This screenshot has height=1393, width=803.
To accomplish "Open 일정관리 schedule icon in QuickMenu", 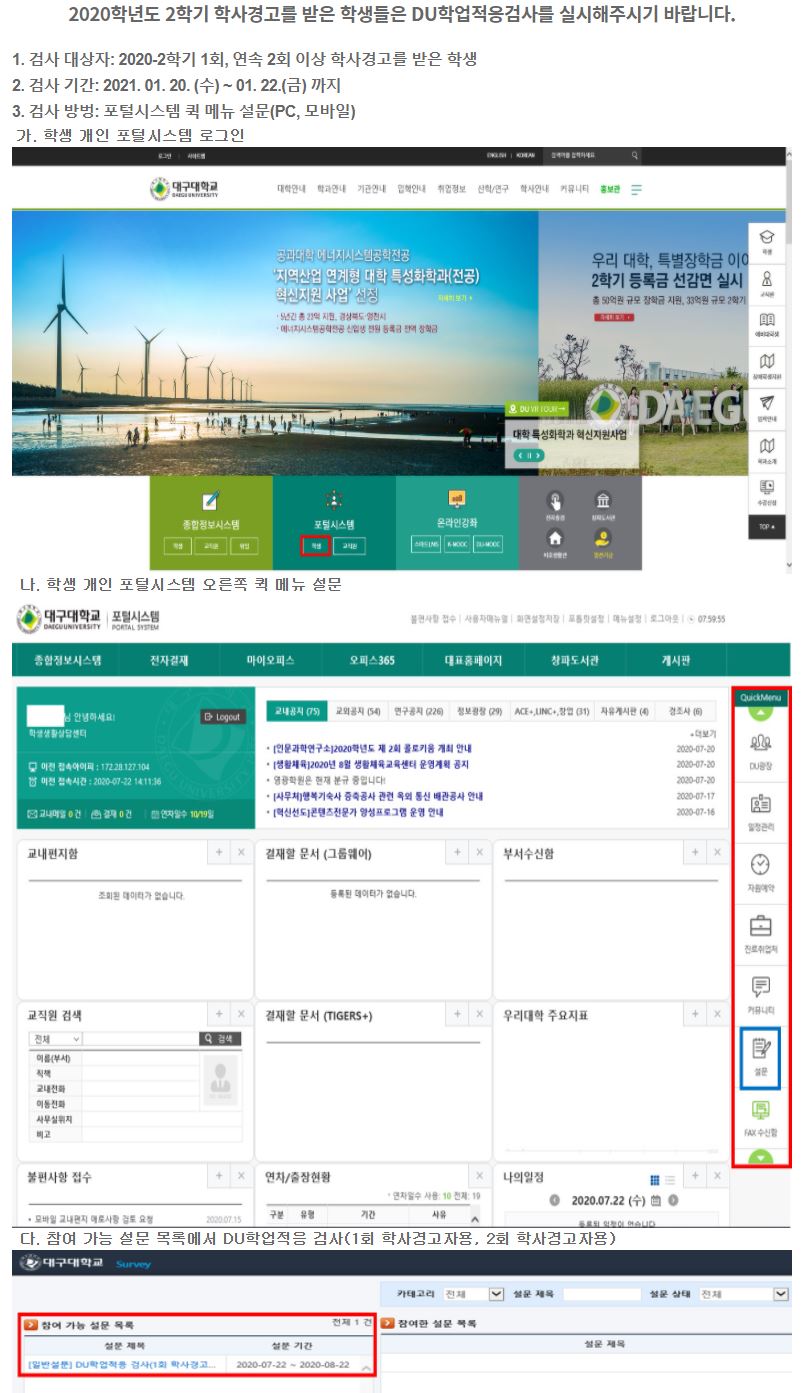I will (761, 811).
